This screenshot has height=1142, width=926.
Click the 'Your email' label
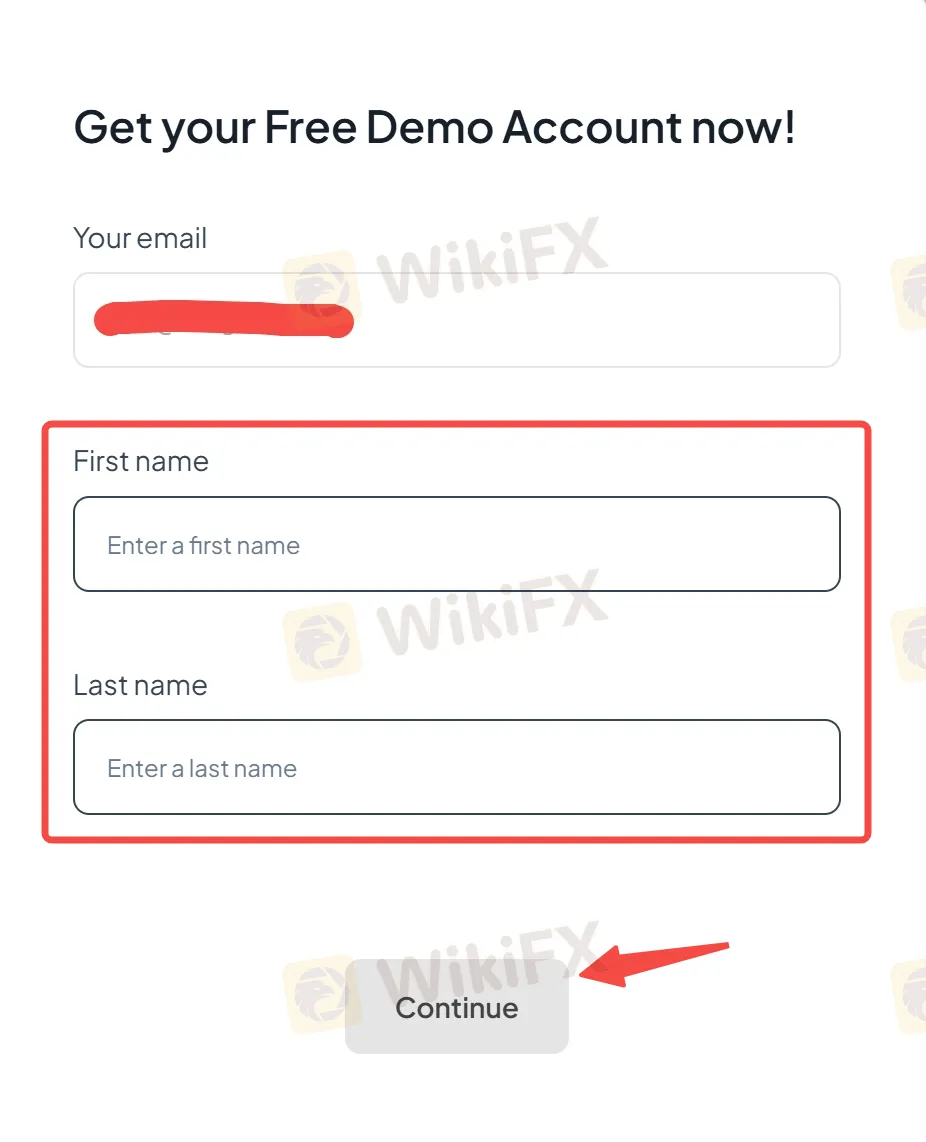click(x=140, y=239)
